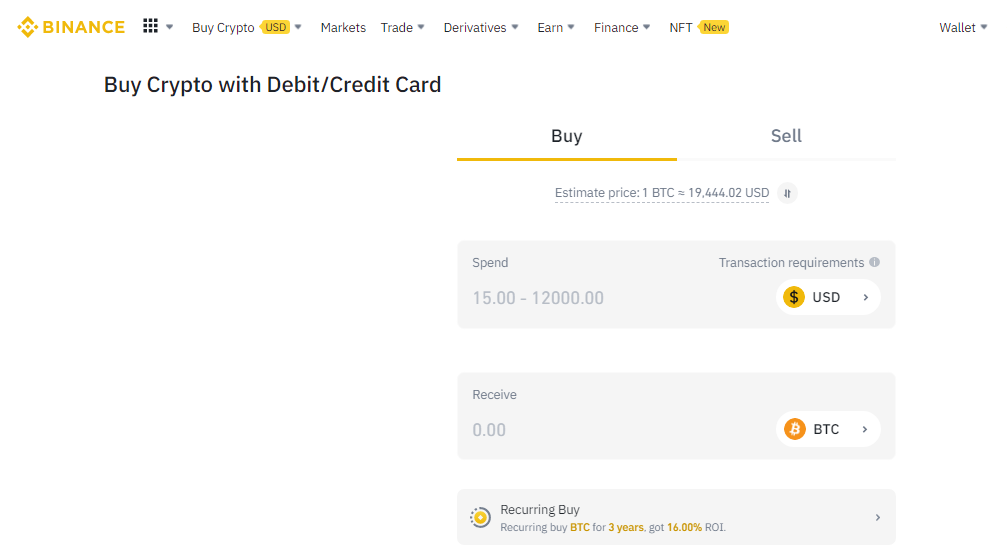This screenshot has width=1007, height=558.
Task: Open the Finance menu
Action: click(615, 28)
